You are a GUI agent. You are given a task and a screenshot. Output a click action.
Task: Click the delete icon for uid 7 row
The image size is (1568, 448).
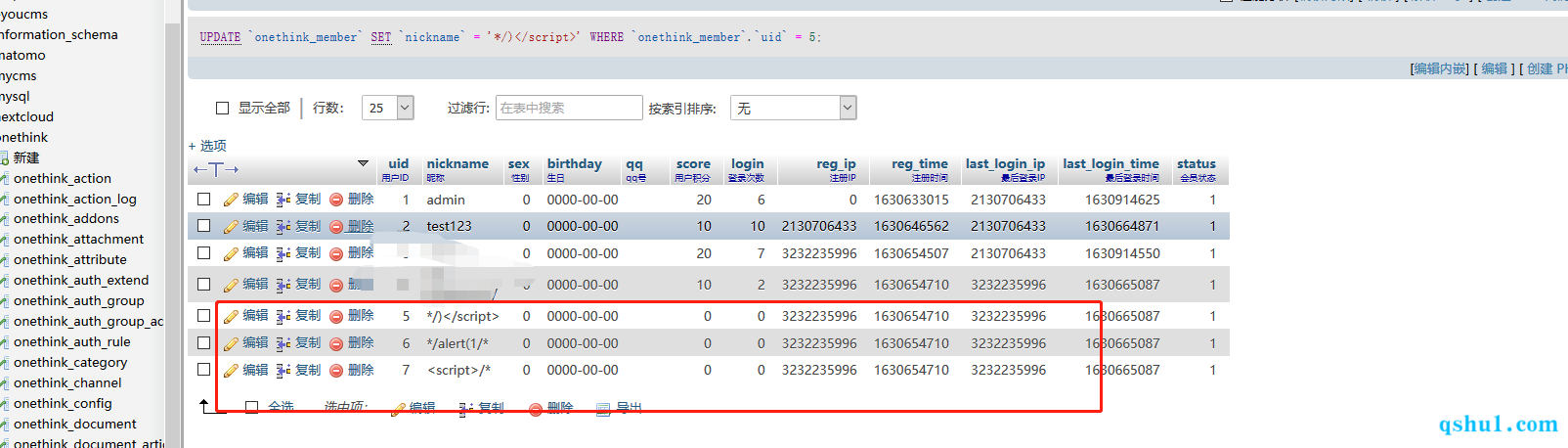click(336, 372)
